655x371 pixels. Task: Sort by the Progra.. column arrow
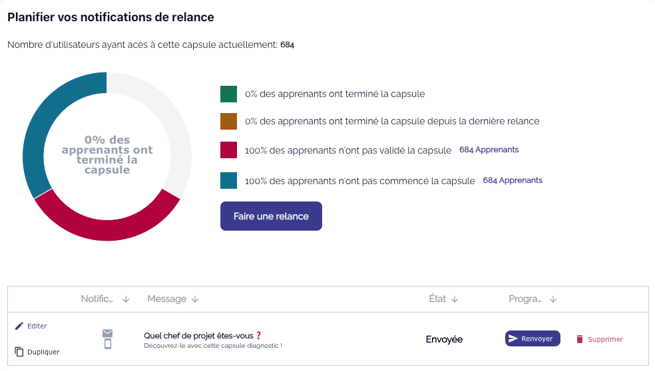coord(553,299)
